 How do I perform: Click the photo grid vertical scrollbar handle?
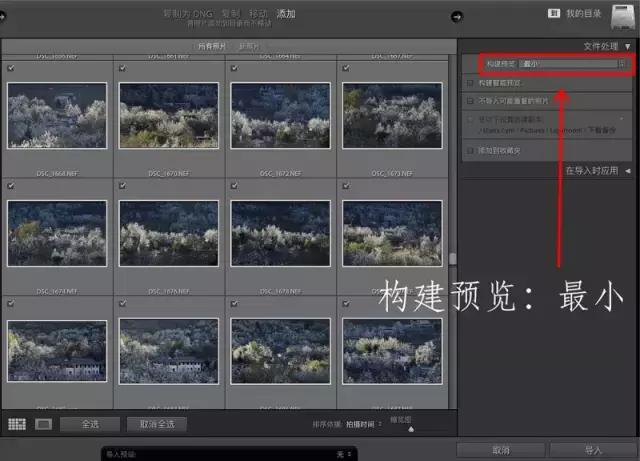click(x=453, y=259)
